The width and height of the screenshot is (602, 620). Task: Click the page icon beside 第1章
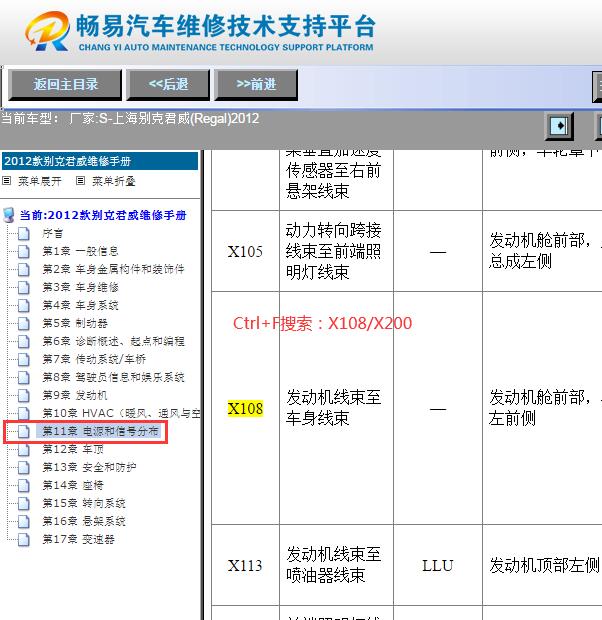(24, 251)
